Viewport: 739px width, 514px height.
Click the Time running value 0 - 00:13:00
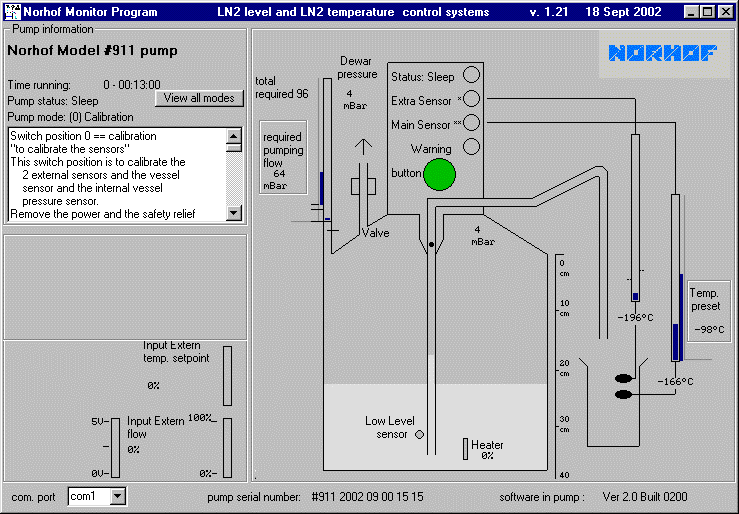(132, 85)
